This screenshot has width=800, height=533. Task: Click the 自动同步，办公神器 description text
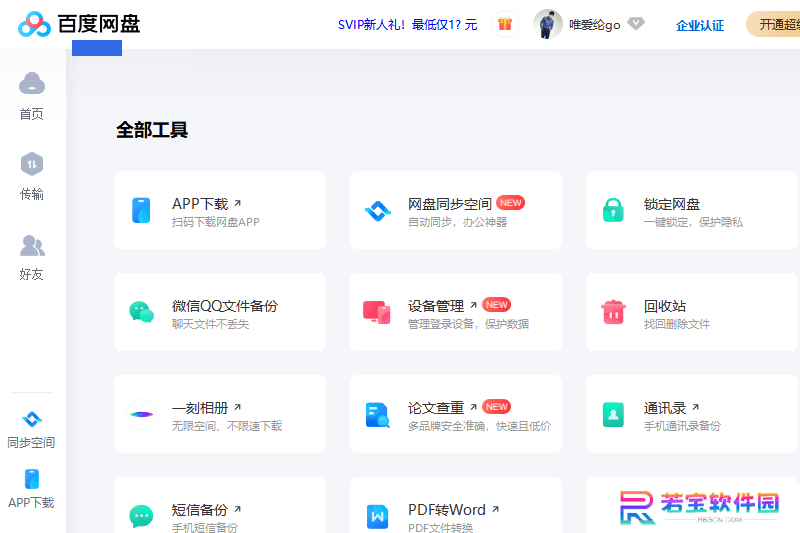458,222
